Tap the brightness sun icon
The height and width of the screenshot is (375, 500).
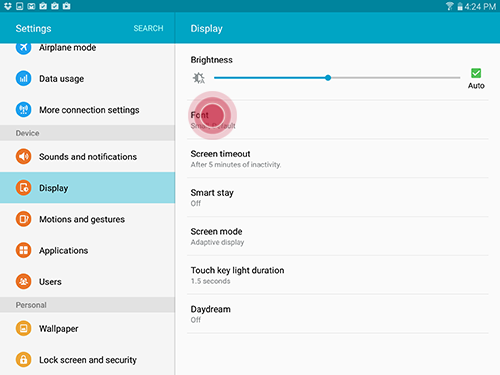click(x=199, y=78)
